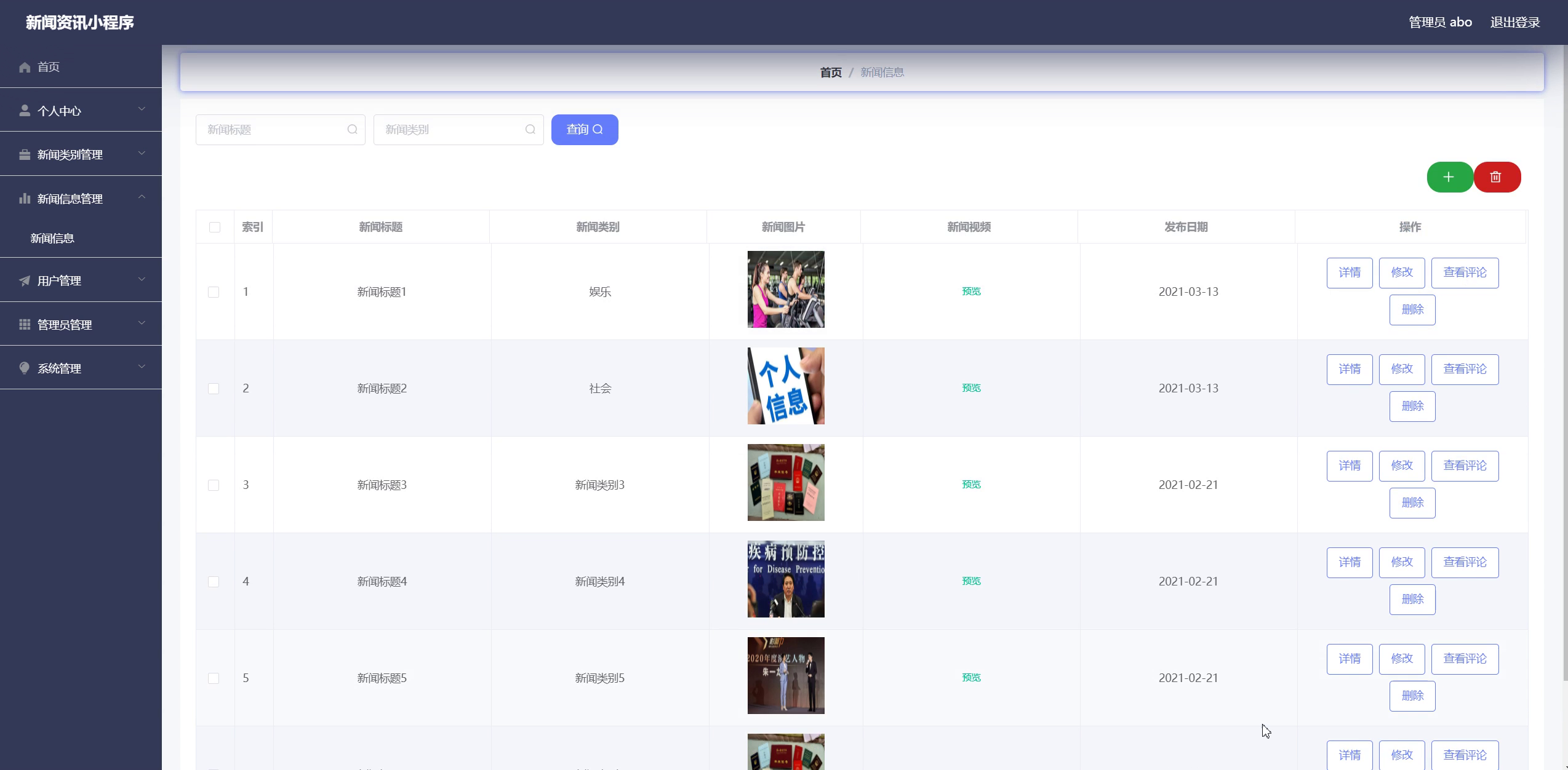
Task: Click 首页 in the breadcrumb
Action: (x=831, y=73)
